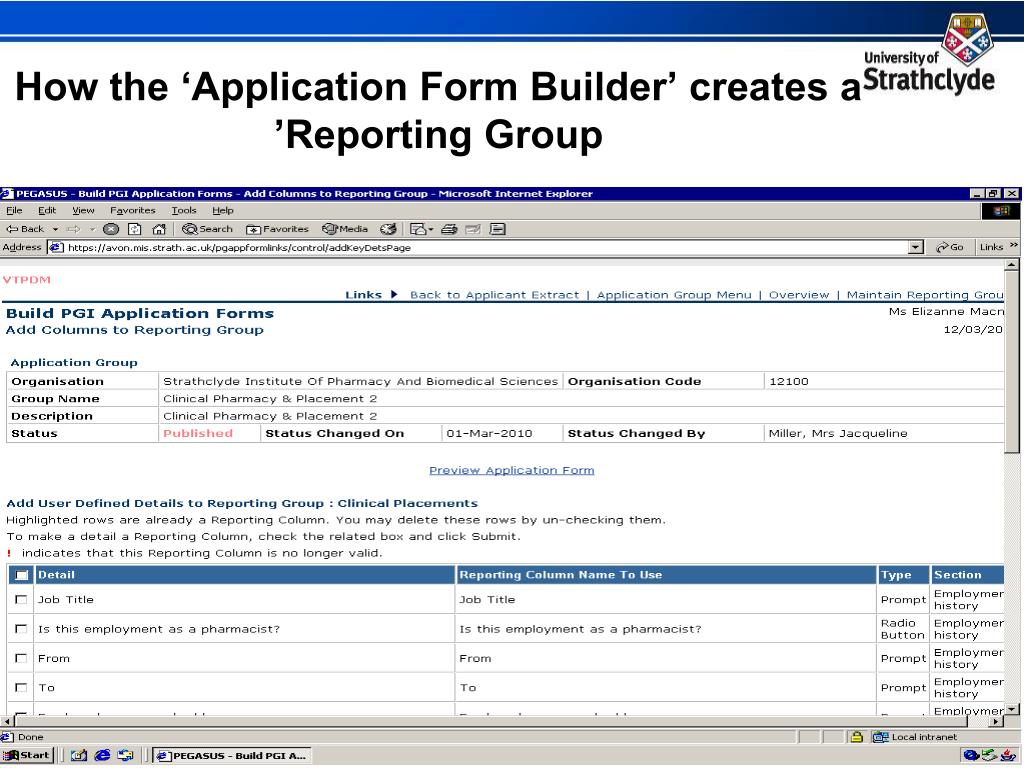Select the PEGASUS taskbar window button

tap(232, 756)
